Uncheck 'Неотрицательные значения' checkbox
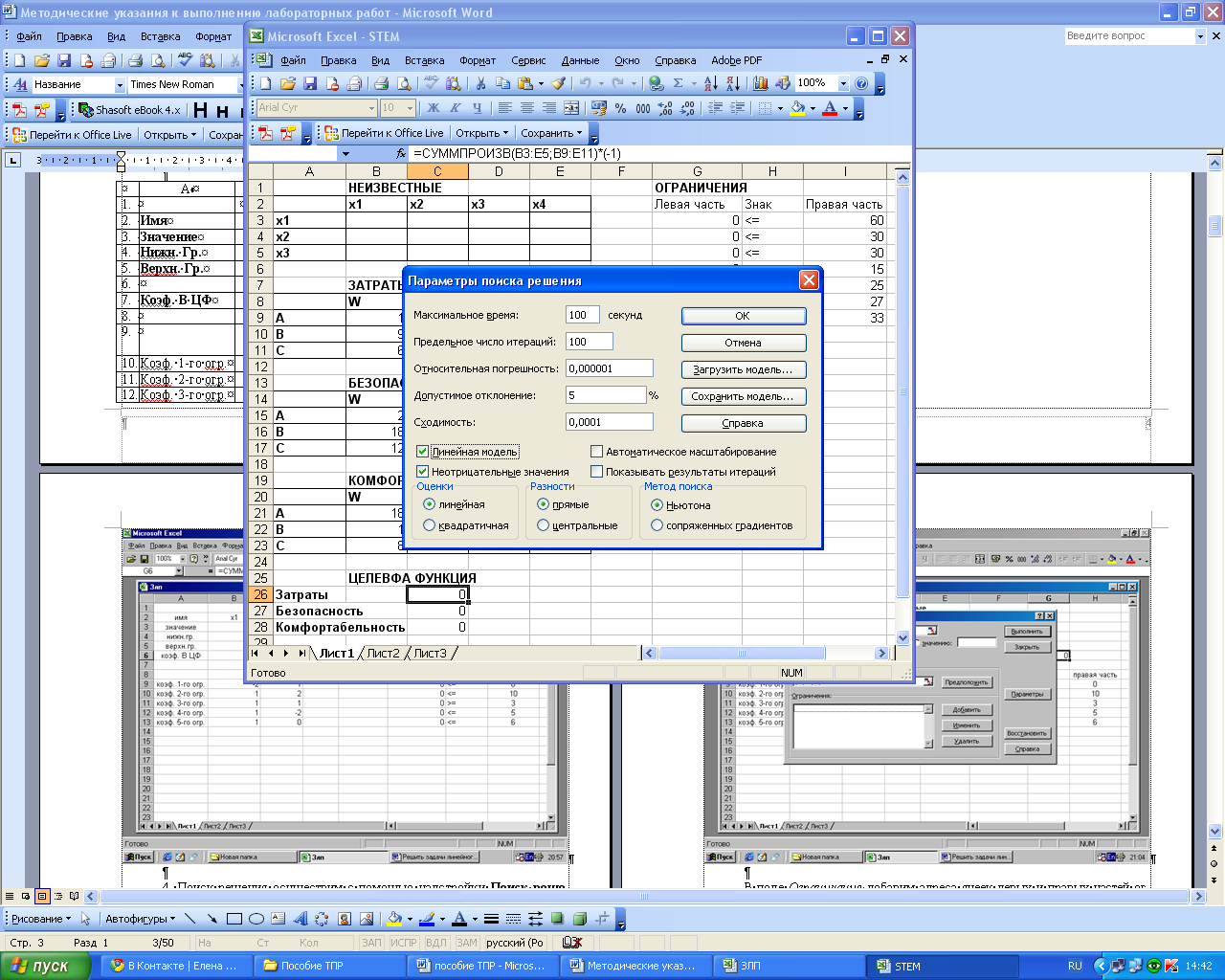 coord(423,472)
